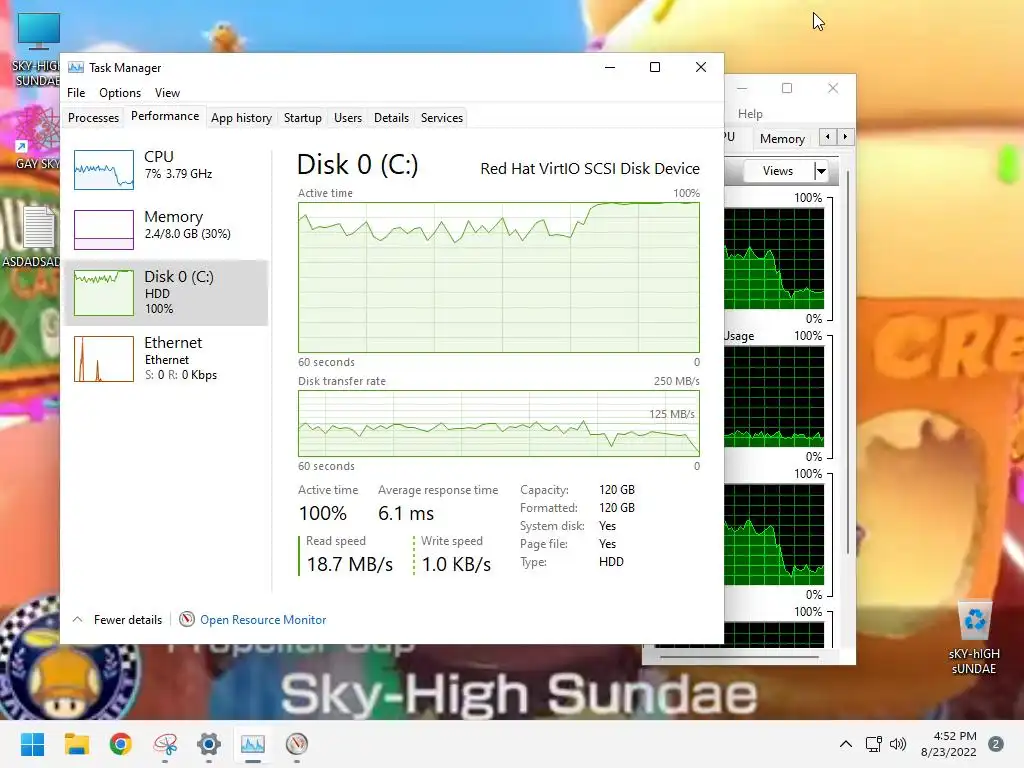Open the clock and date flyout
This screenshot has width=1024, height=768.
click(x=948, y=744)
